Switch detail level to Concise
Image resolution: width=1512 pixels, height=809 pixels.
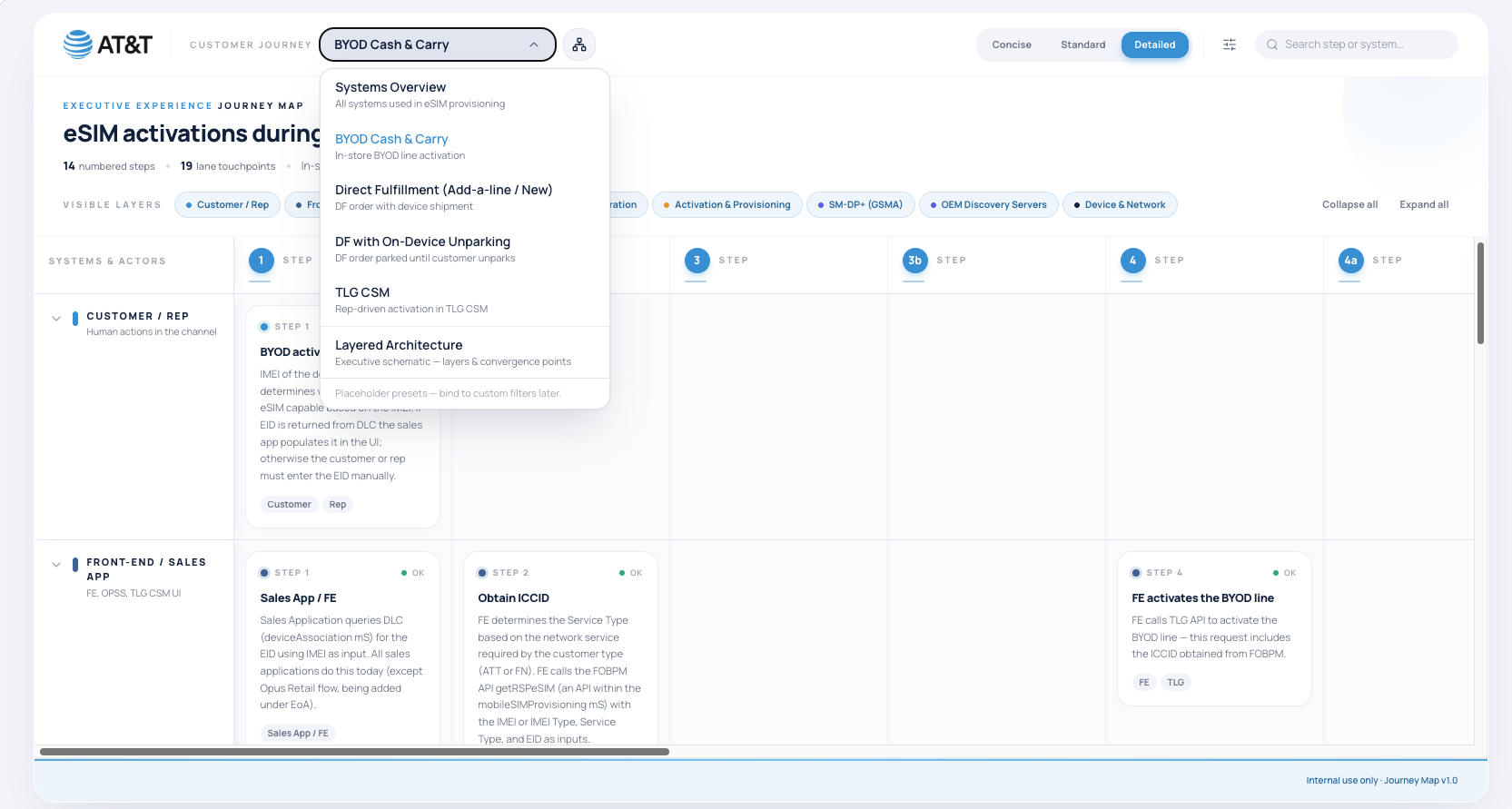[1012, 44]
